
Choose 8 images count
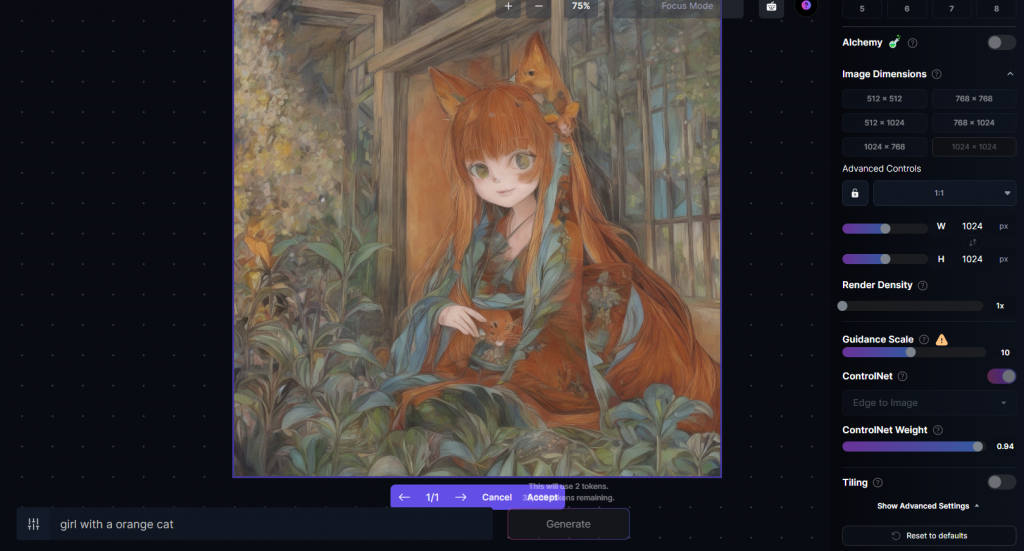point(996,8)
